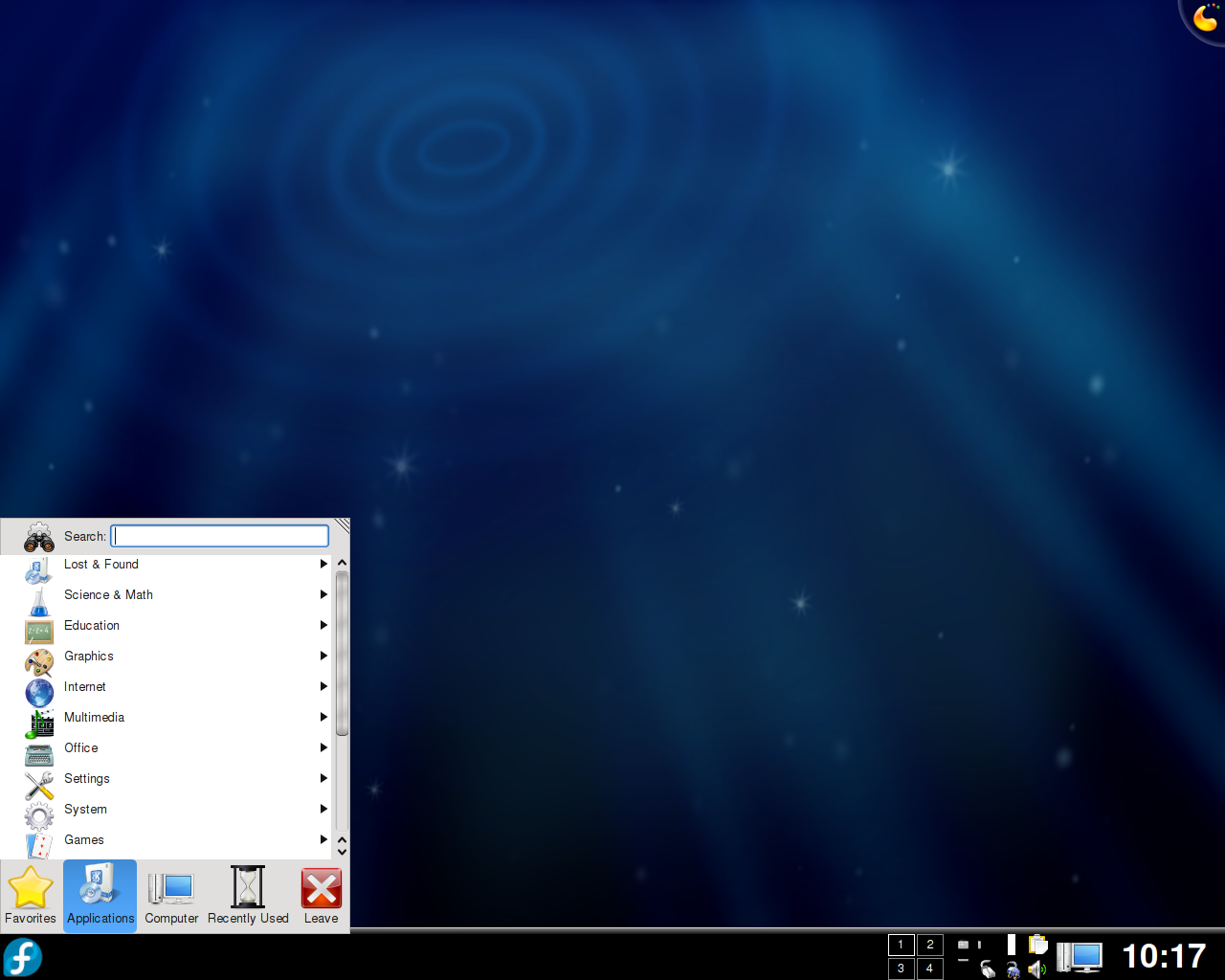
Task: Click the Internet globe icon
Action: point(39,692)
